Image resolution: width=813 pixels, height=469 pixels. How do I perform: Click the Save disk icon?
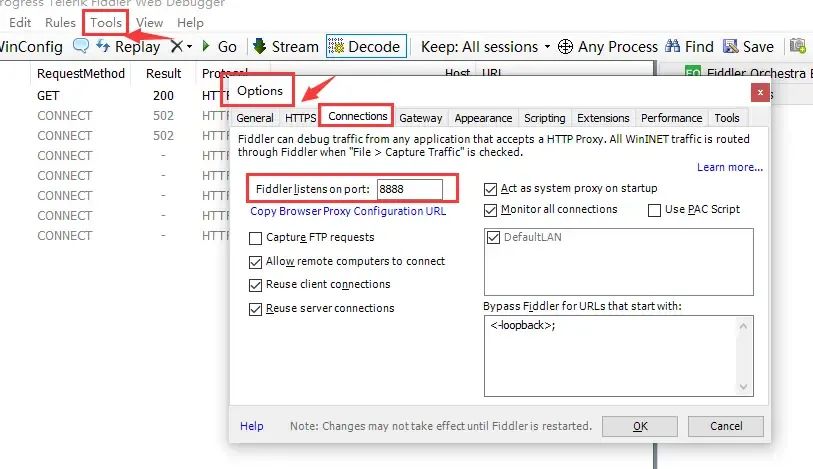click(x=731, y=46)
